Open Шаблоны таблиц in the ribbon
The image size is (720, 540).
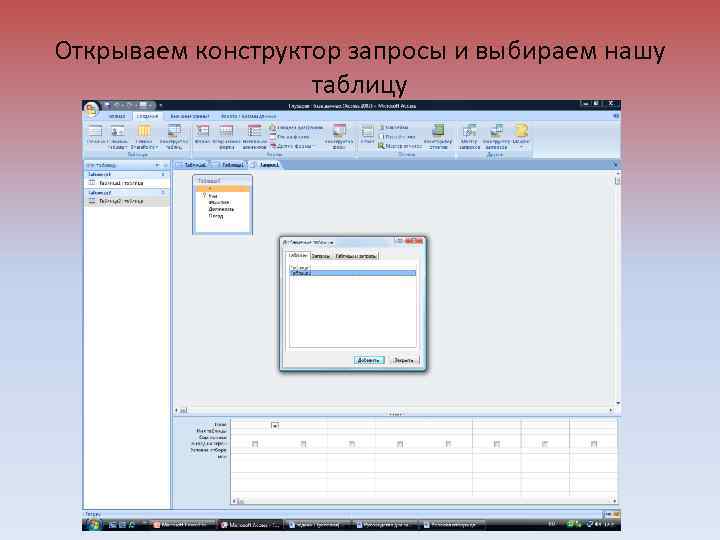(118, 136)
